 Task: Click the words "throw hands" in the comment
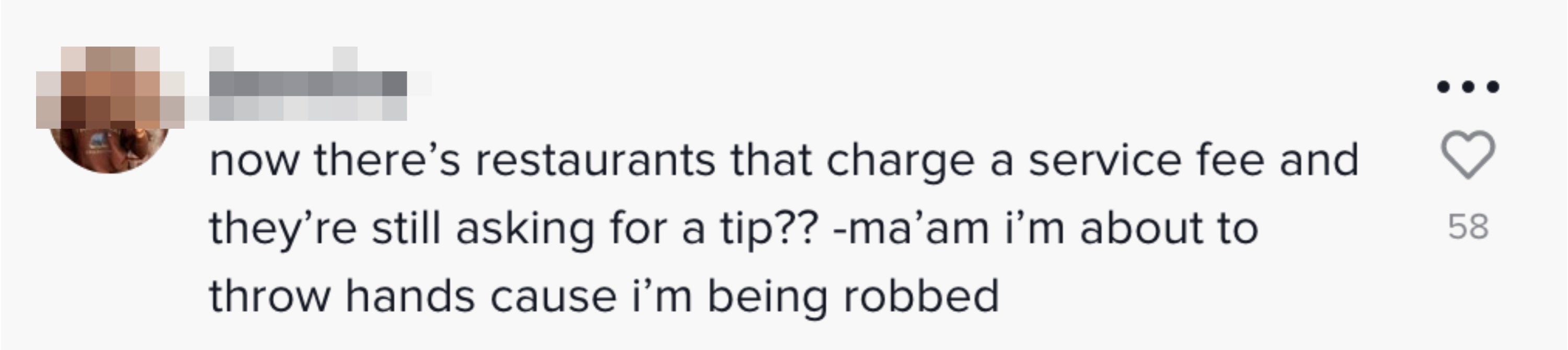[x=342, y=296]
